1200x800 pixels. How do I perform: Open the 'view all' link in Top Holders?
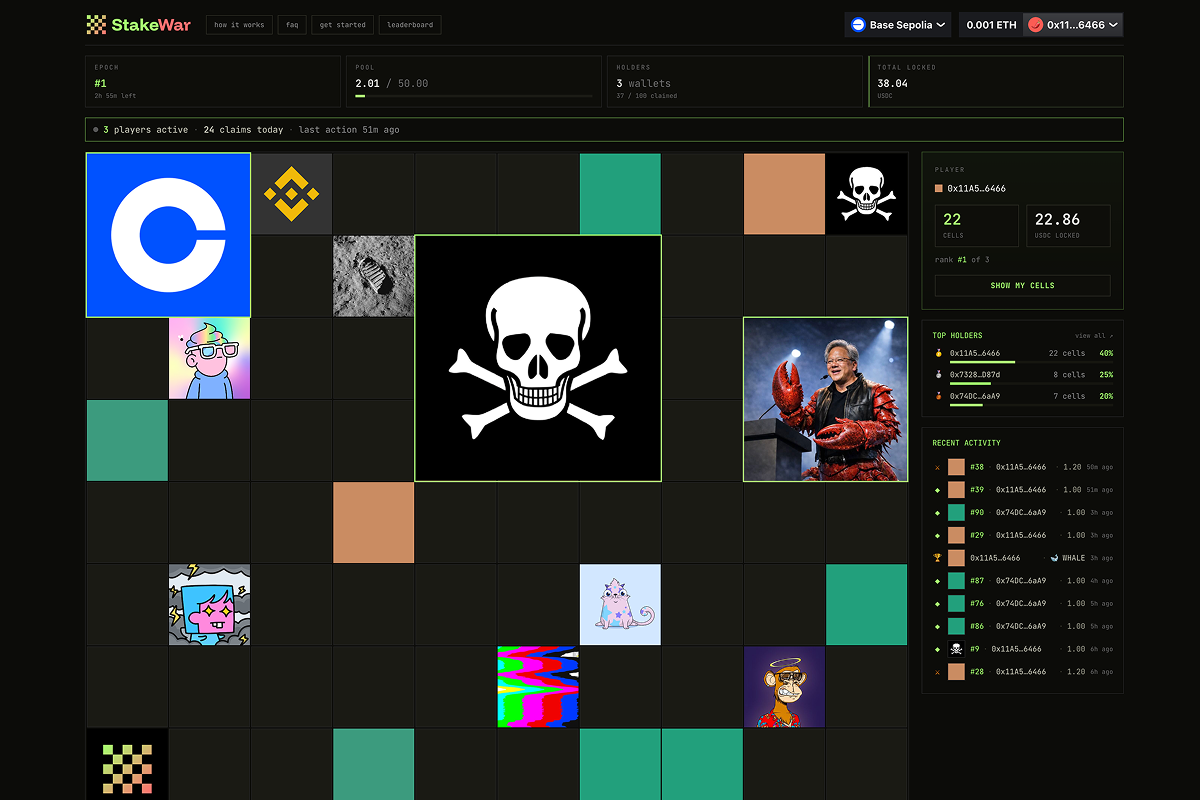[x=1094, y=336]
